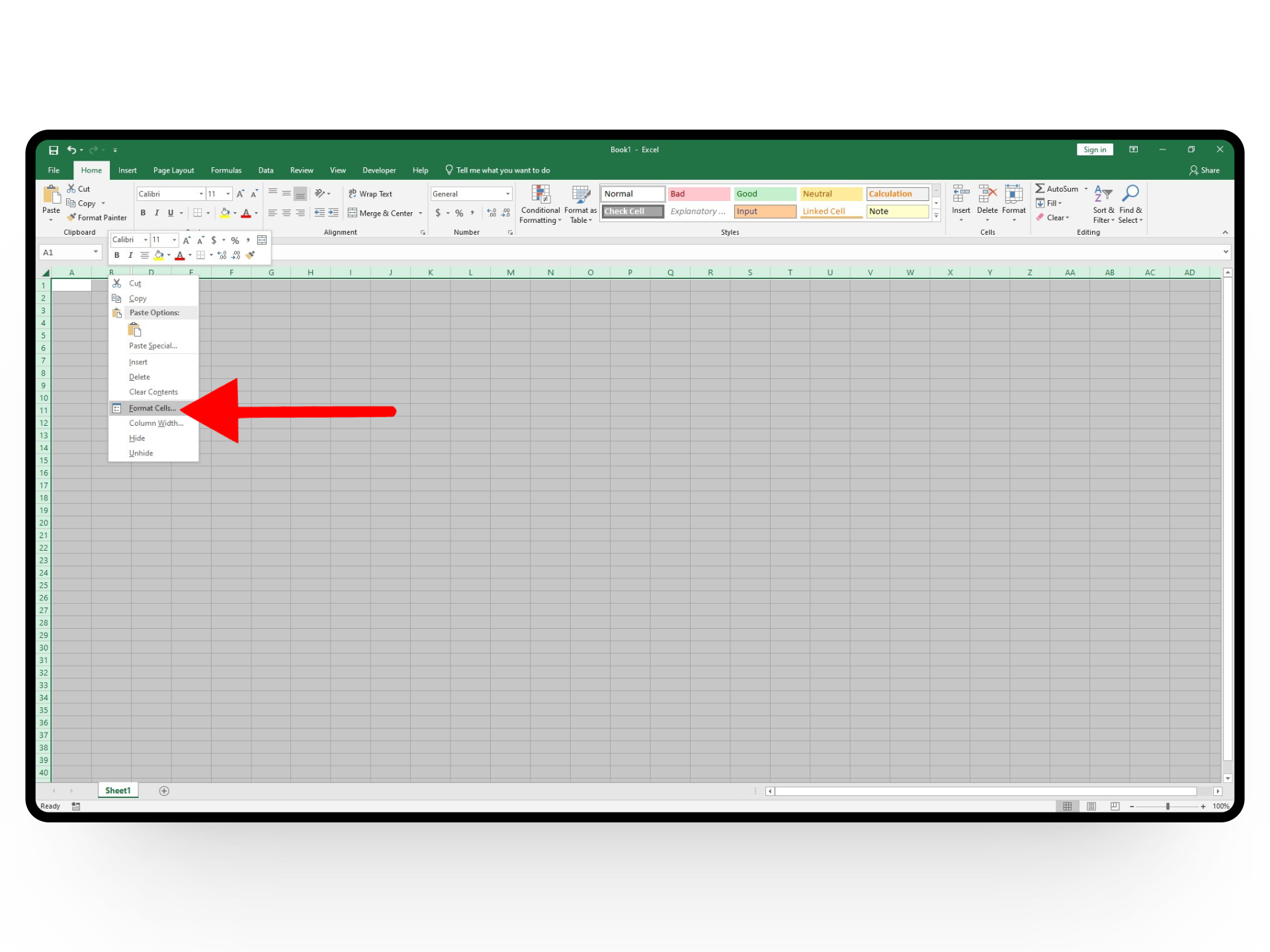The height and width of the screenshot is (952, 1270).
Task: Open the Formulas ribbon tab
Action: point(226,170)
